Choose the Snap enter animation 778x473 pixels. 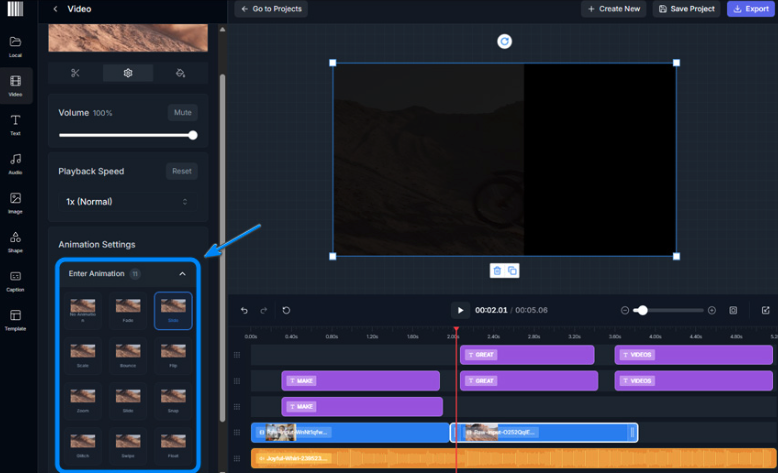click(x=173, y=401)
